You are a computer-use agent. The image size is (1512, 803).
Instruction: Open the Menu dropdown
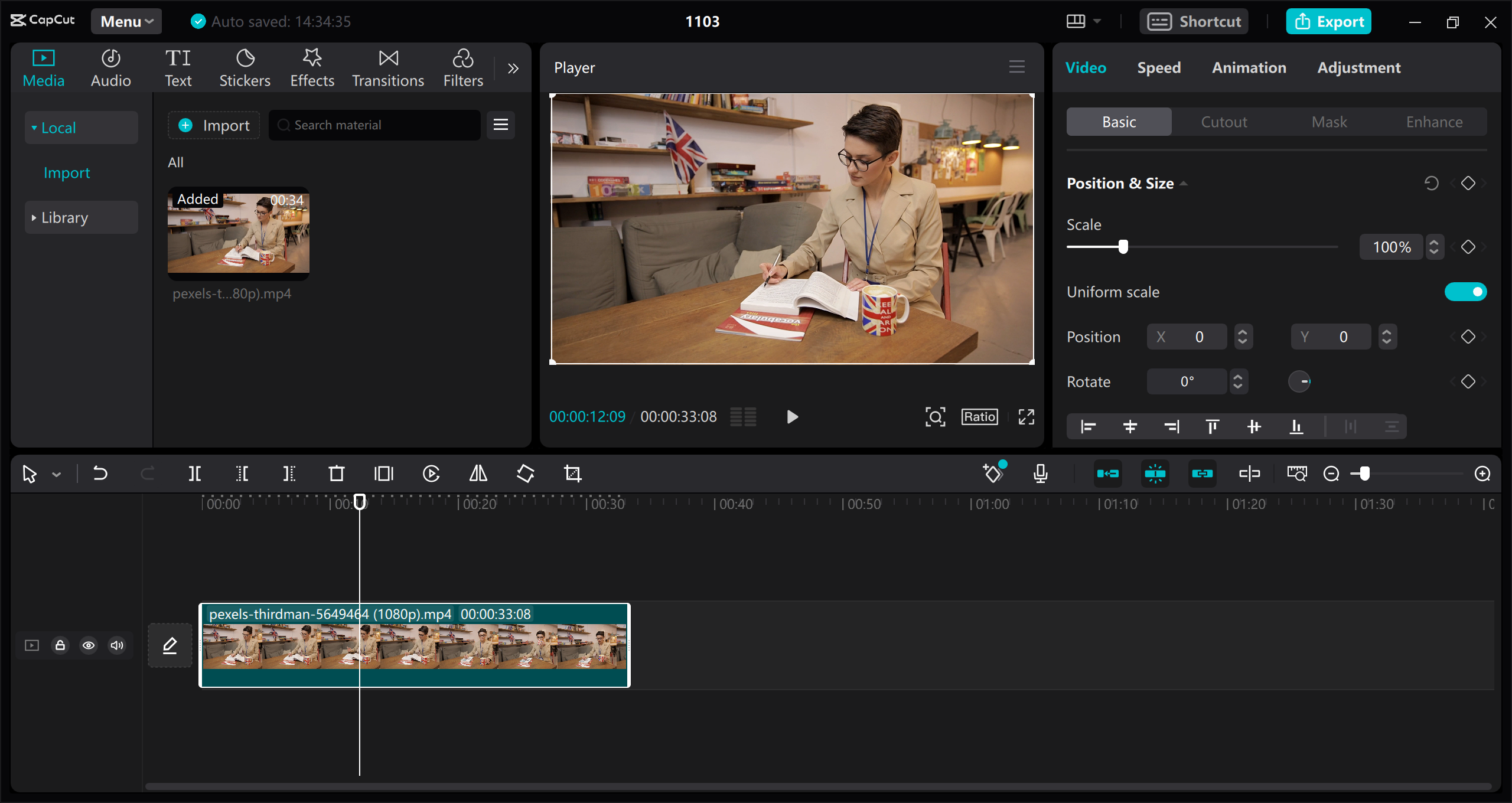coord(126,21)
